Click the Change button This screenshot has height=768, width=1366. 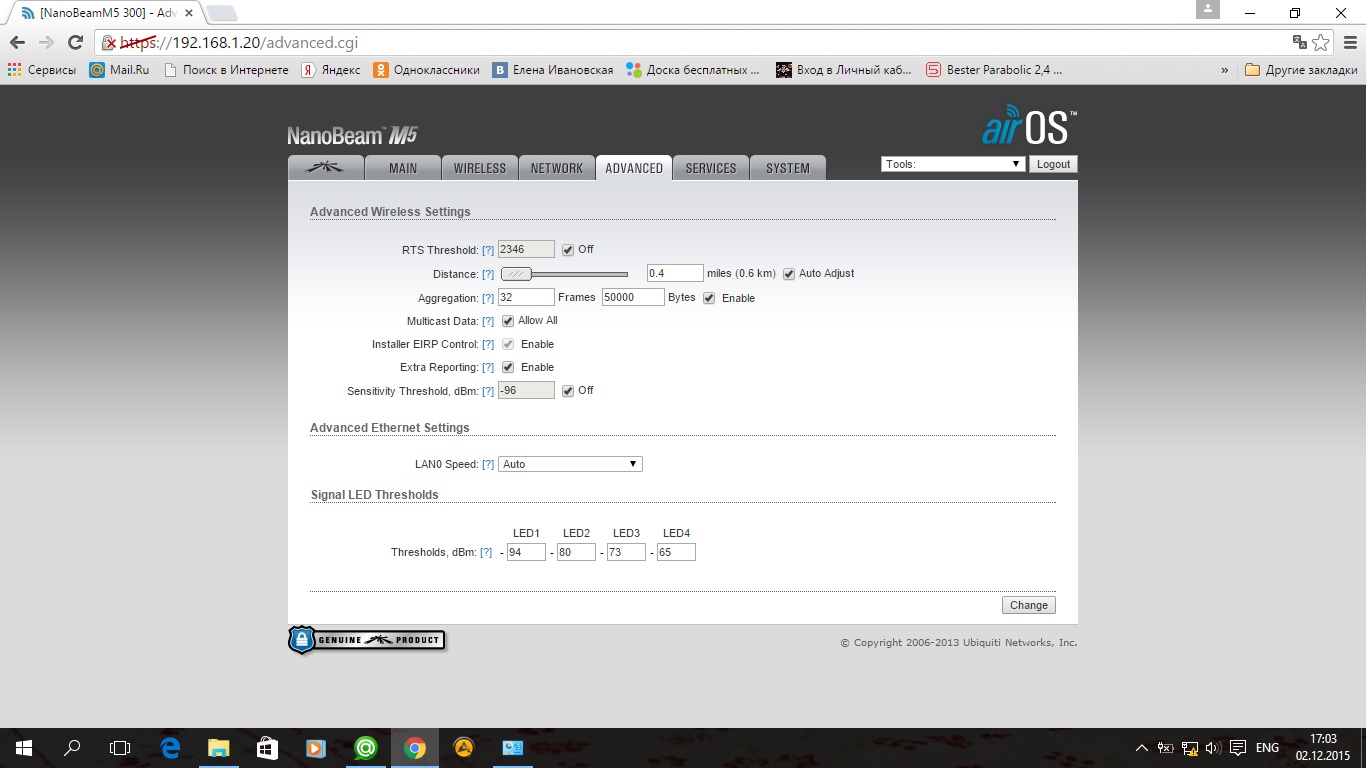(1029, 605)
